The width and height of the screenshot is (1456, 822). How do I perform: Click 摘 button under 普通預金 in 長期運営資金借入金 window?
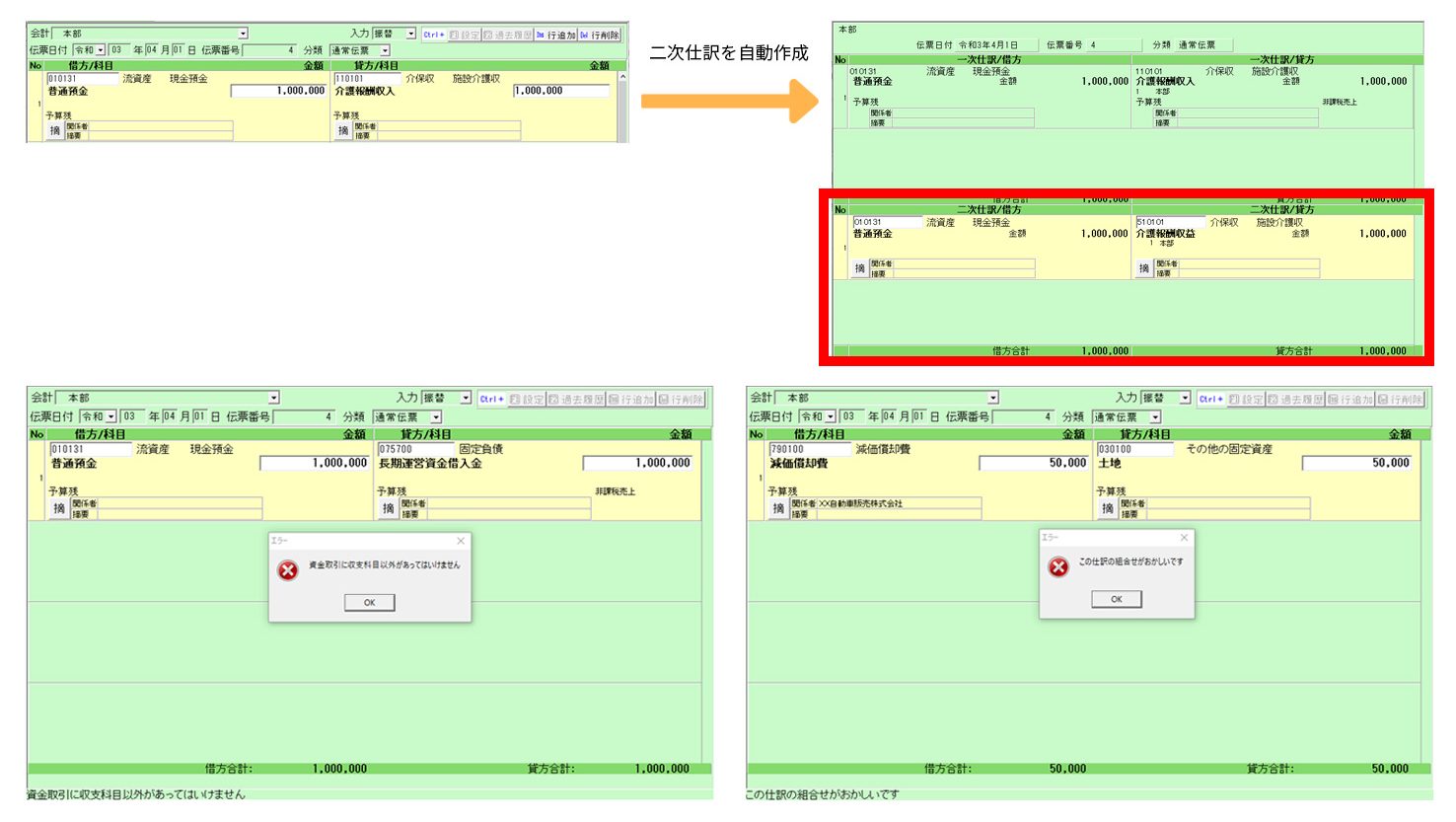59,508
